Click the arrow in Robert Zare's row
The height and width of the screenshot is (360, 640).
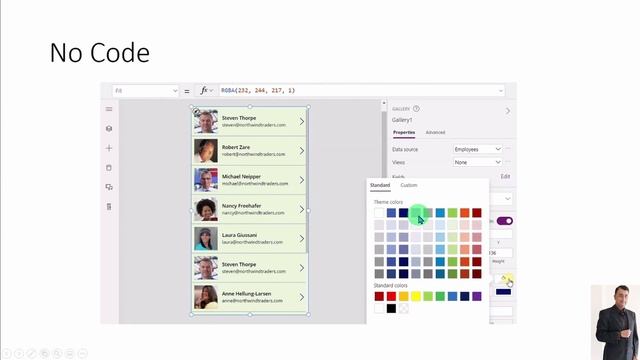pos(302,151)
